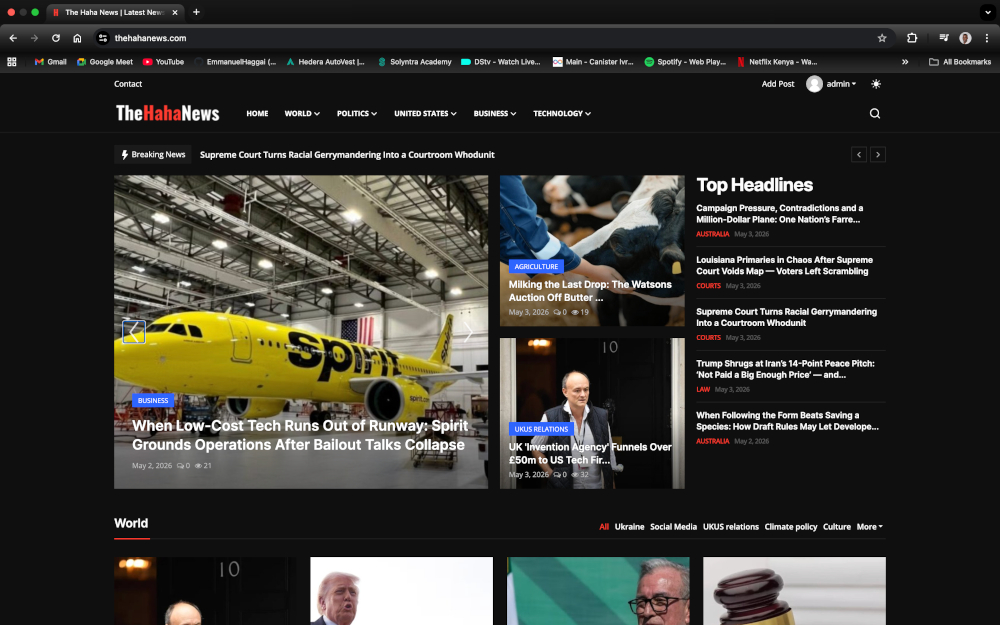Open Louisiana Primaries in Chaos headline
1000x625 pixels.
[784, 265]
